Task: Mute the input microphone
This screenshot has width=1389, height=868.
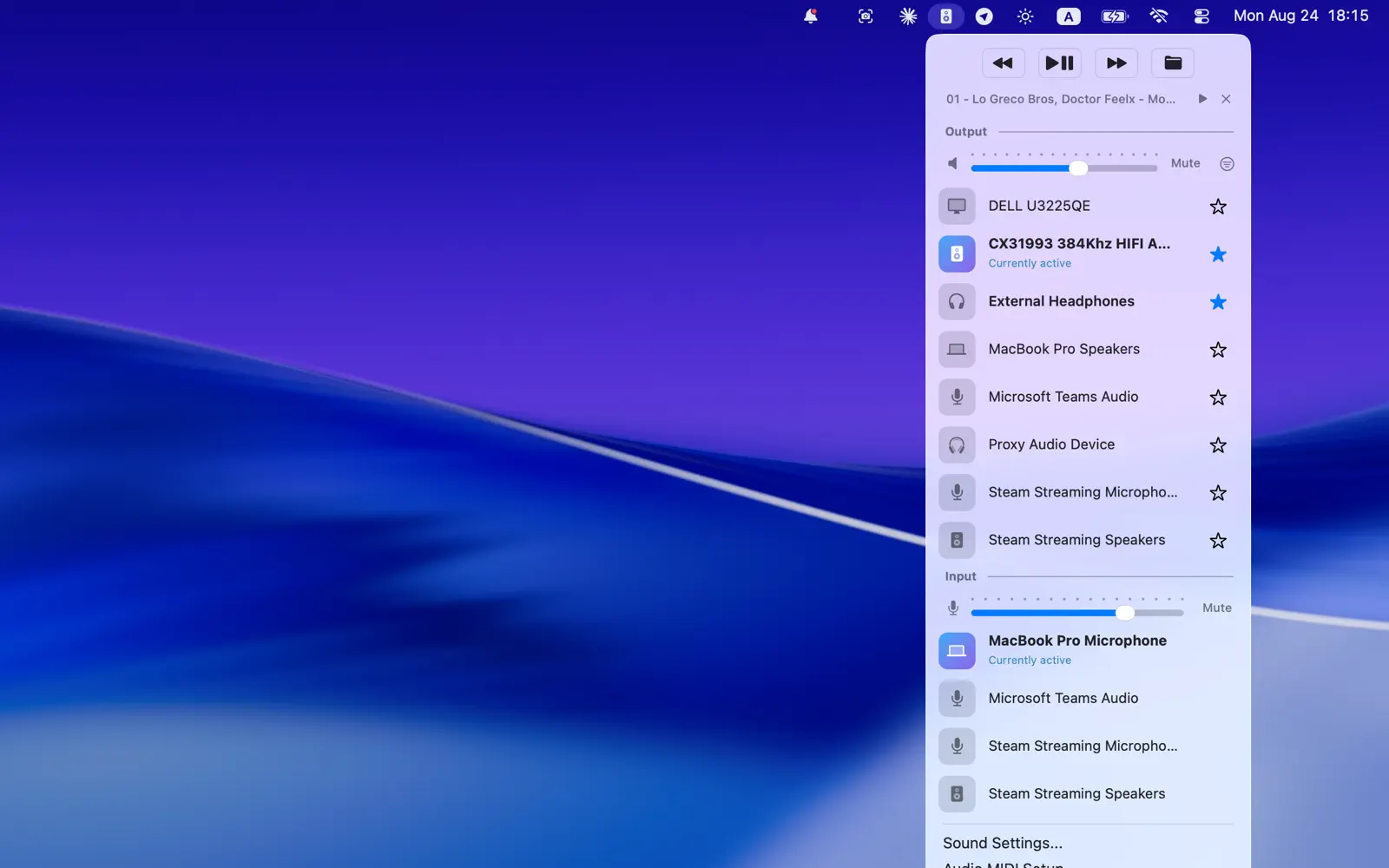Action: click(x=1216, y=608)
